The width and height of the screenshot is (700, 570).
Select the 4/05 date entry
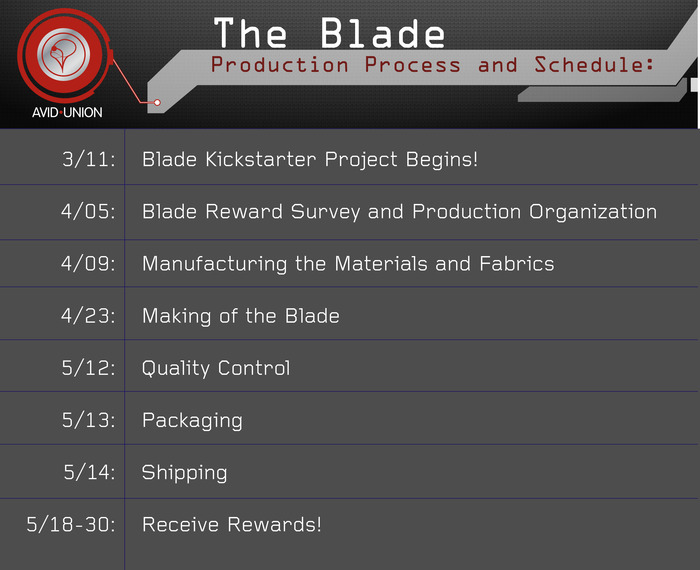pos(88,211)
